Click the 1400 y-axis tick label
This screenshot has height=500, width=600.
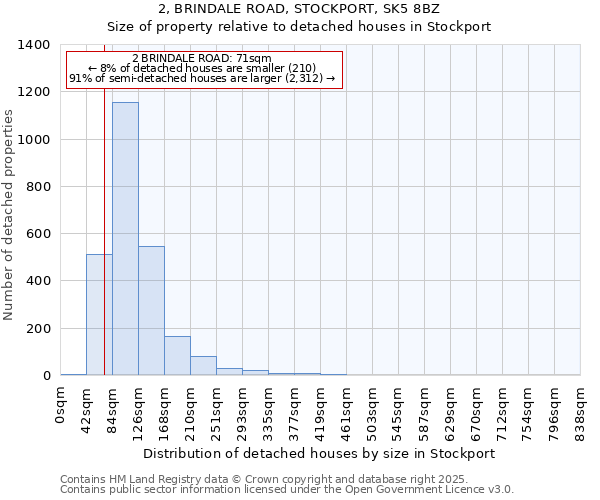pos(34,45)
